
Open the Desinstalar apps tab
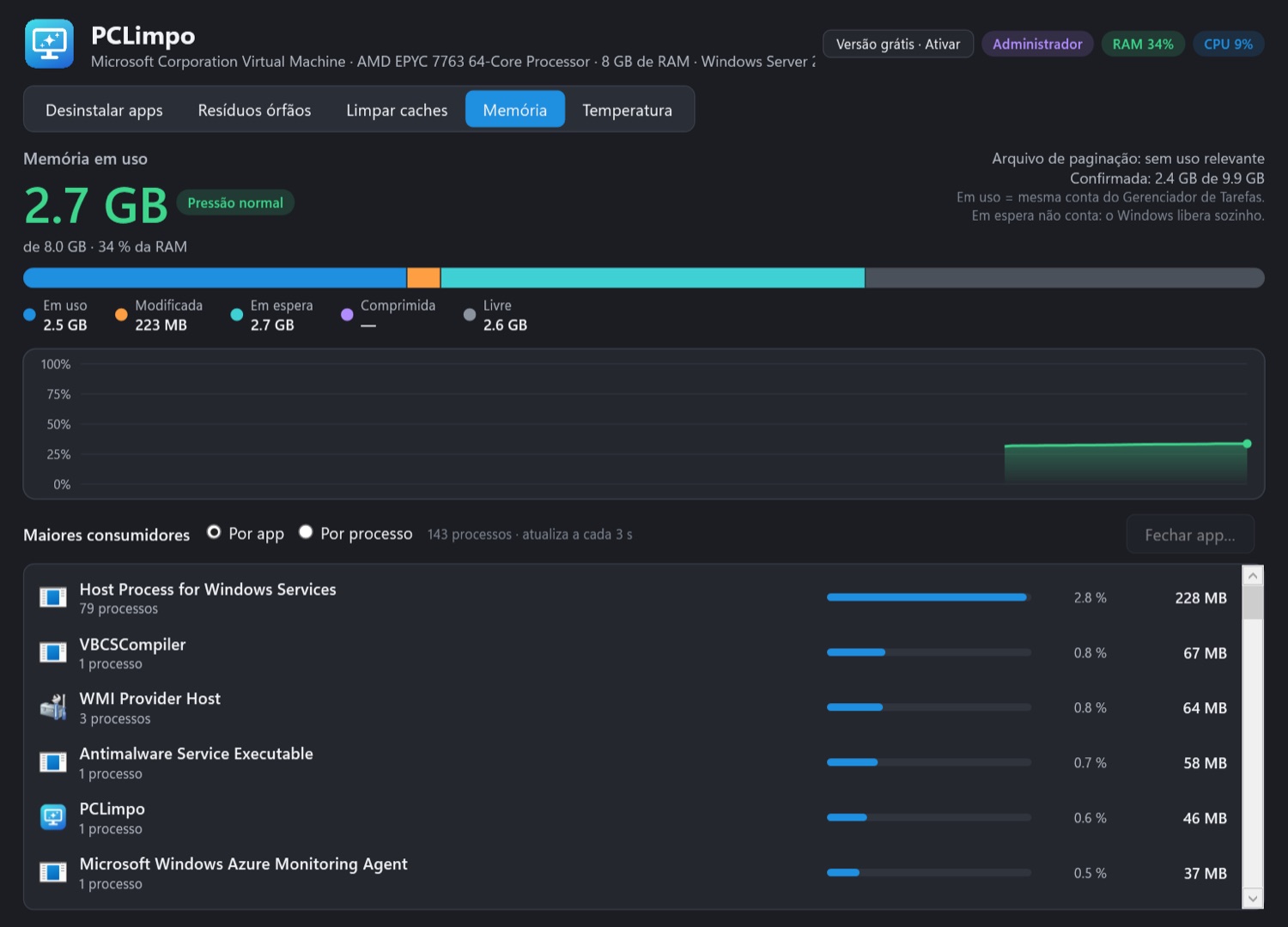point(104,110)
